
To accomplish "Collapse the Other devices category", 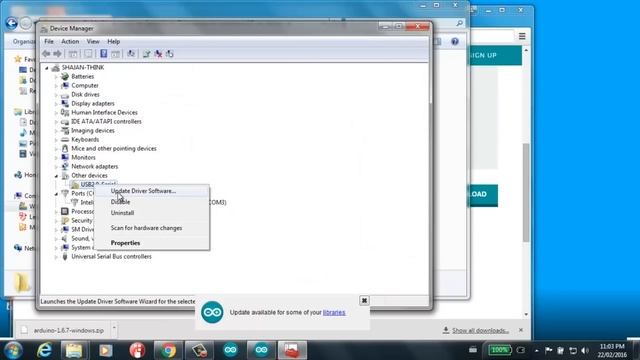I will (56, 176).
